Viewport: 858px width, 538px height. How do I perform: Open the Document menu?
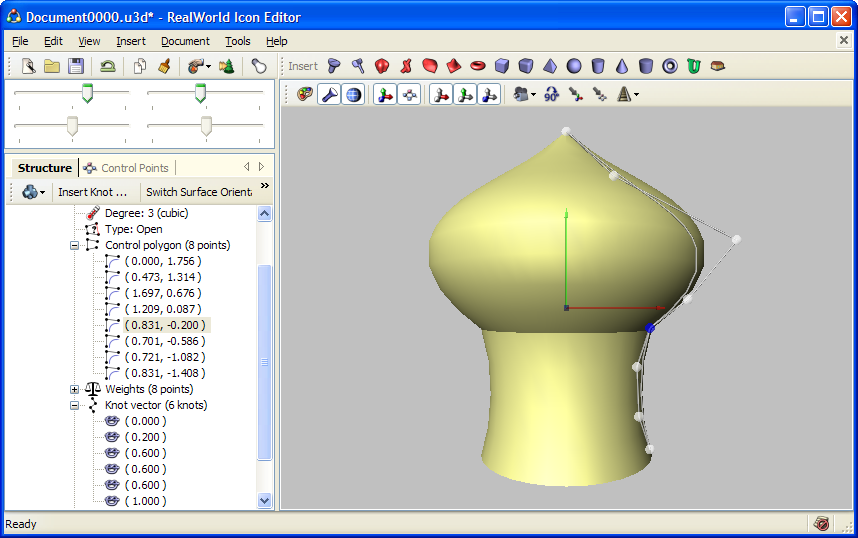(x=185, y=41)
